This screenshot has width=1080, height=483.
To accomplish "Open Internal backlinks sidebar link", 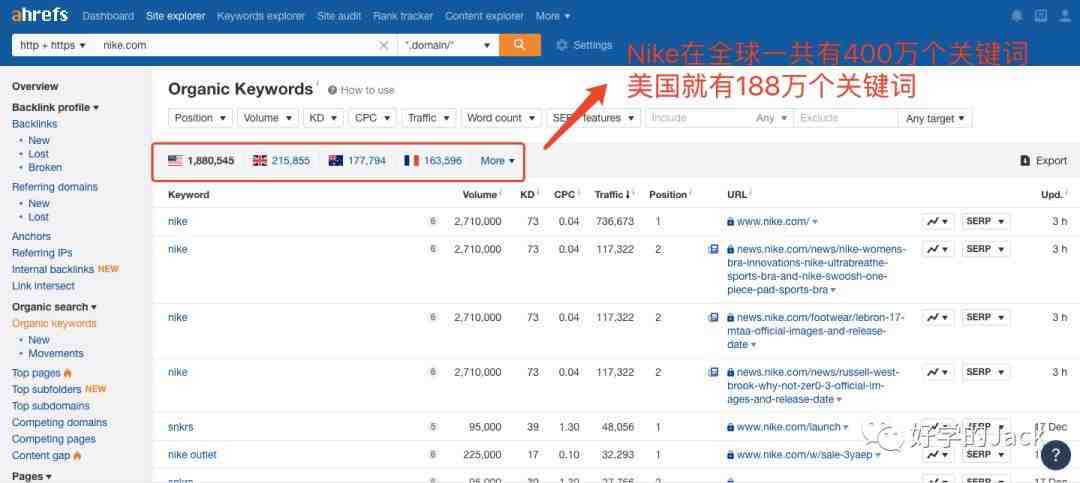I will [53, 269].
